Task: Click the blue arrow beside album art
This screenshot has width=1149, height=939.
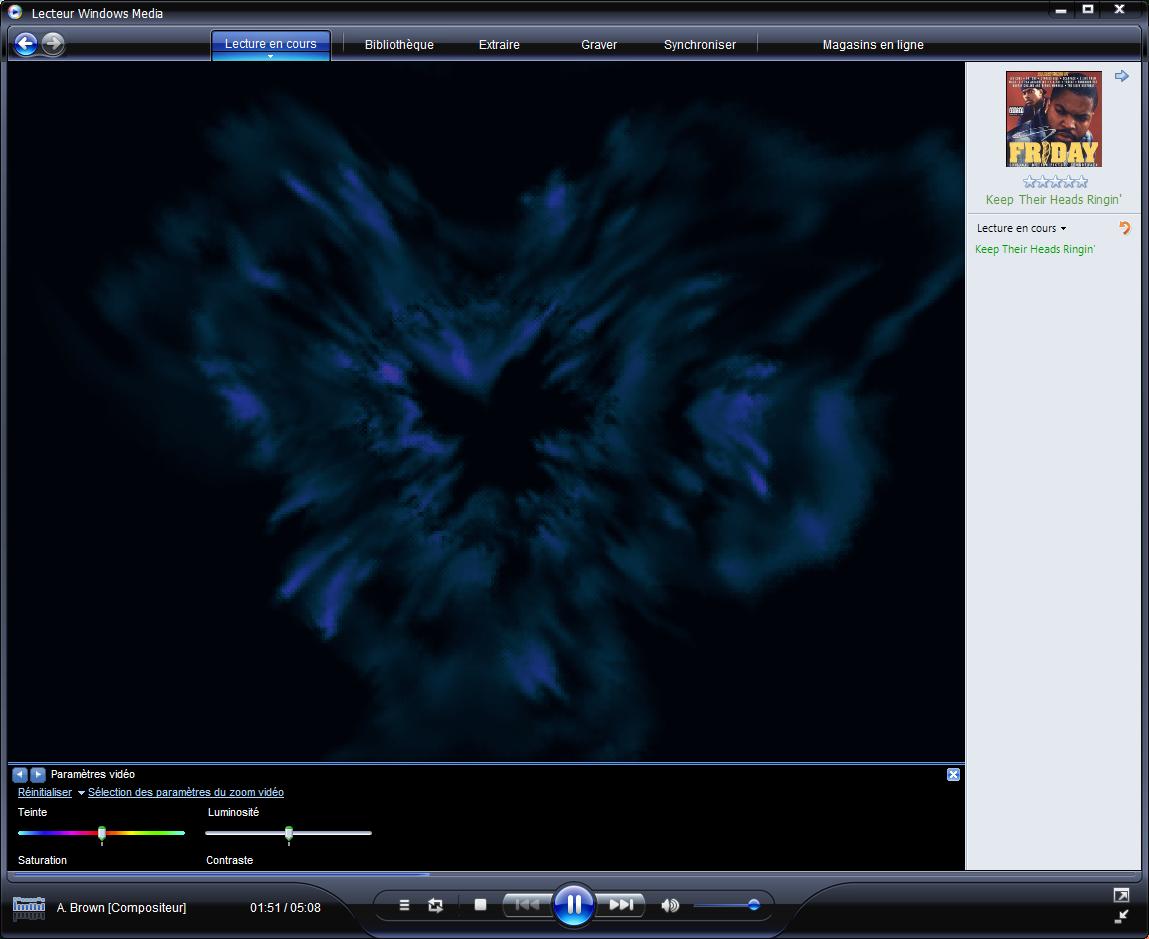Action: [x=1121, y=76]
